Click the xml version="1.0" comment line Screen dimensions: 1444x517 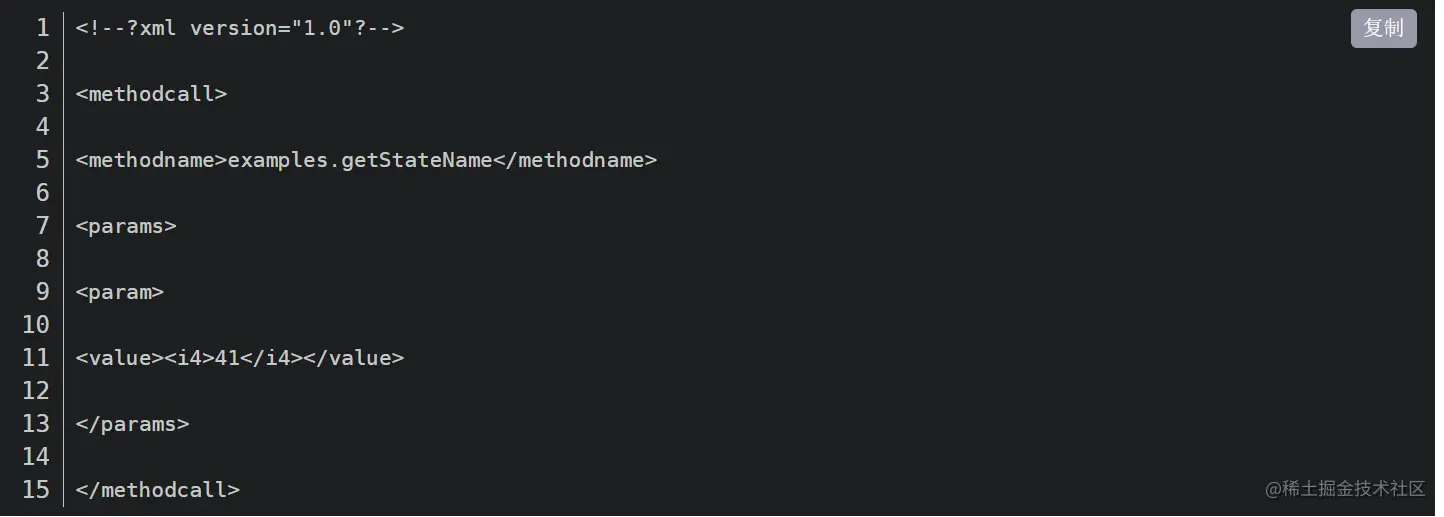pyautogui.click(x=240, y=28)
